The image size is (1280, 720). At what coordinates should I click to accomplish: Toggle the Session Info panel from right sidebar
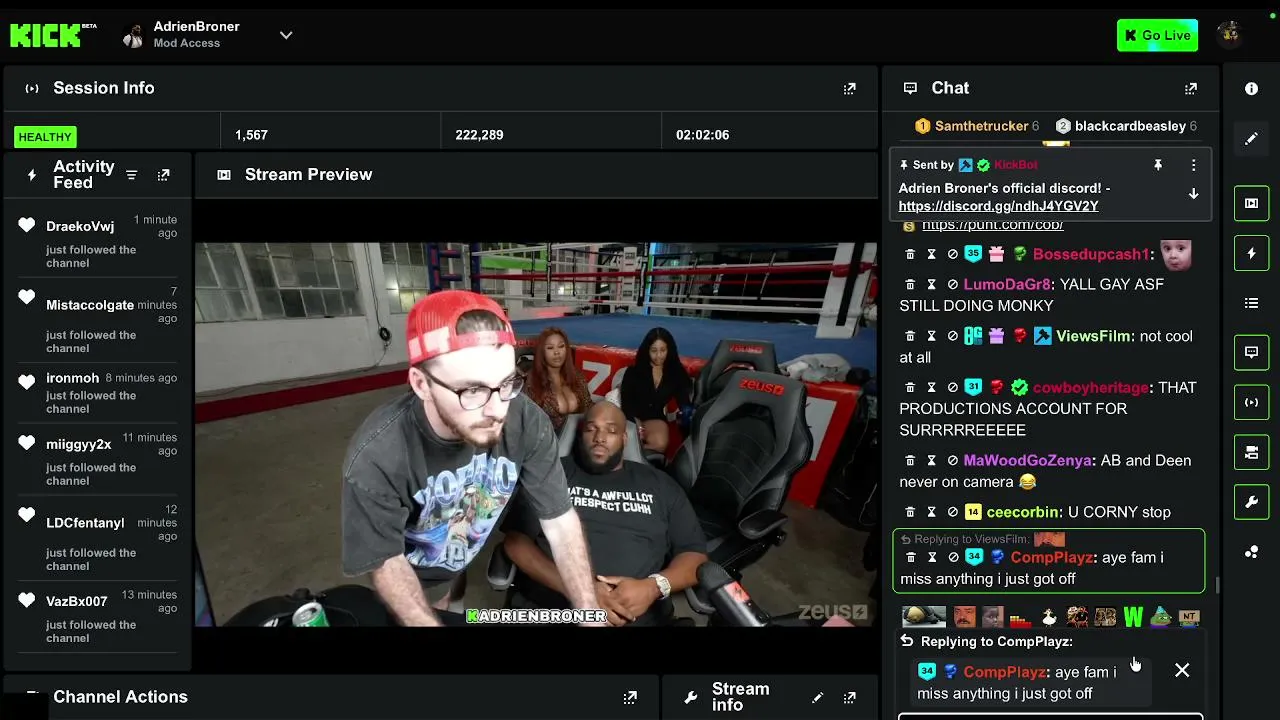tap(1251, 402)
